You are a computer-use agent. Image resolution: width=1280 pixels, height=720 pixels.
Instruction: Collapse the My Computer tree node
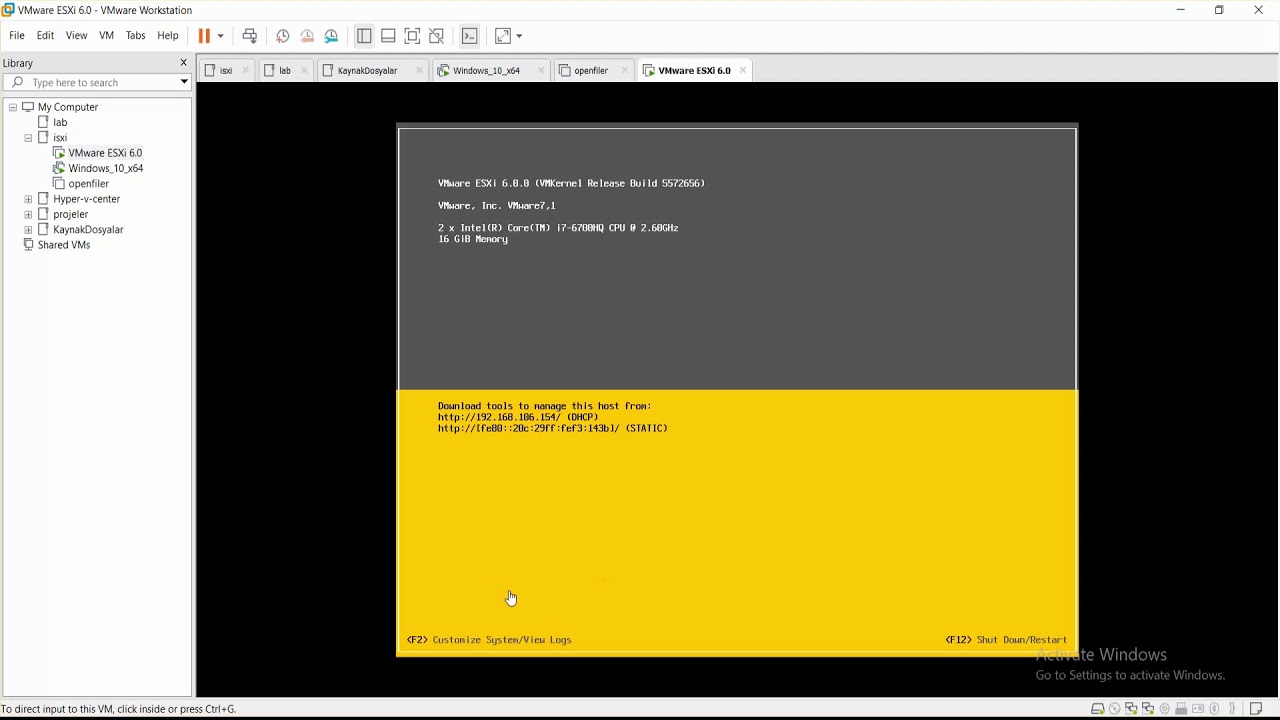13,107
